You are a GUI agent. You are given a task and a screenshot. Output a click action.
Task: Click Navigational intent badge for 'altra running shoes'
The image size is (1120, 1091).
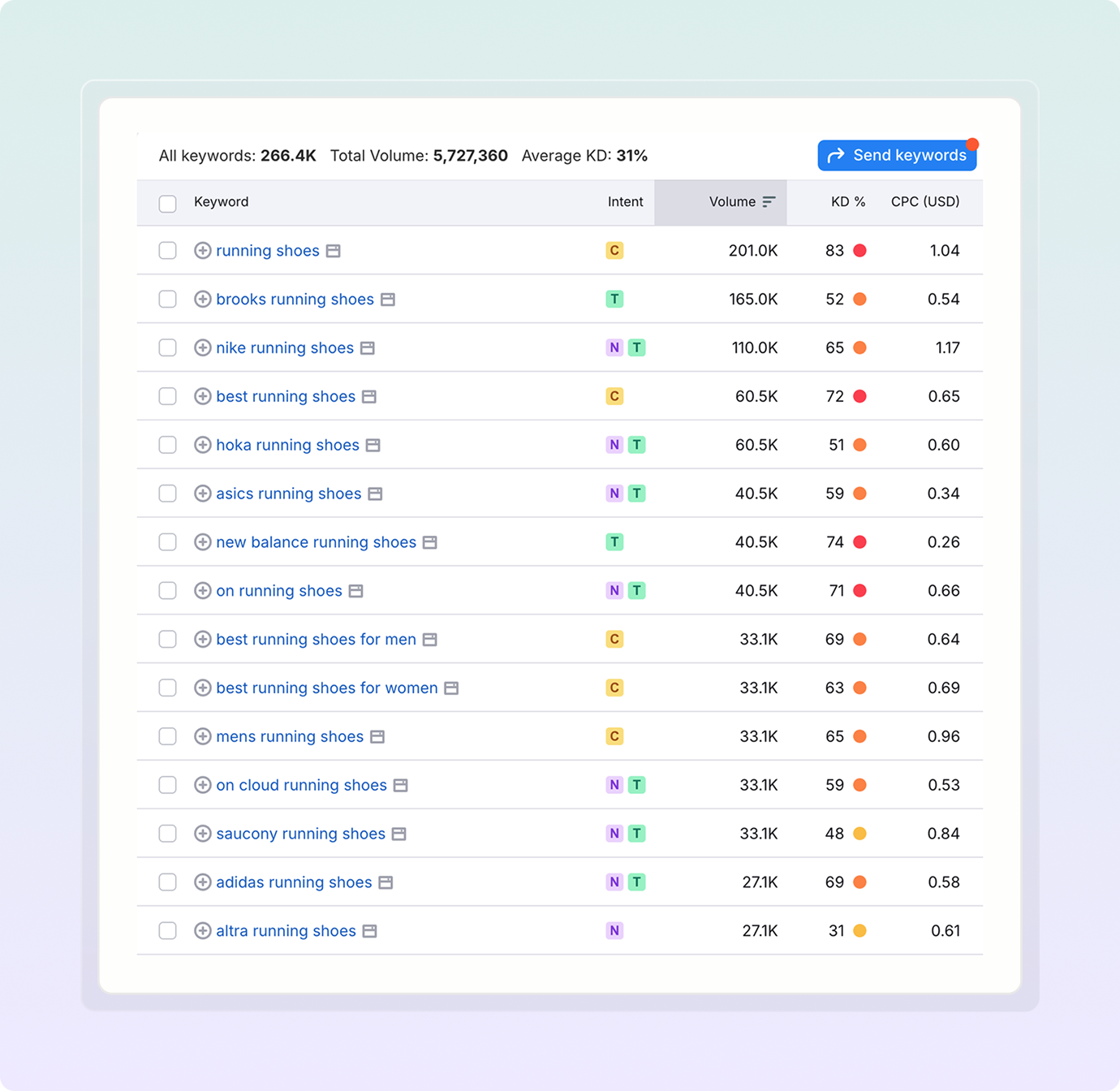(x=614, y=931)
